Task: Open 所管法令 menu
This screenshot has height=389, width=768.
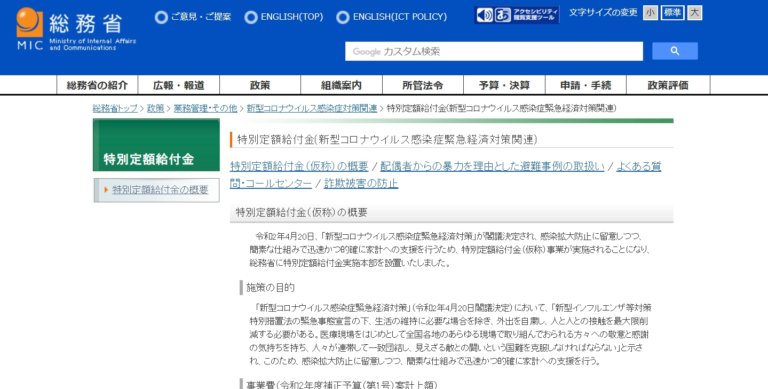Action: pos(423,85)
